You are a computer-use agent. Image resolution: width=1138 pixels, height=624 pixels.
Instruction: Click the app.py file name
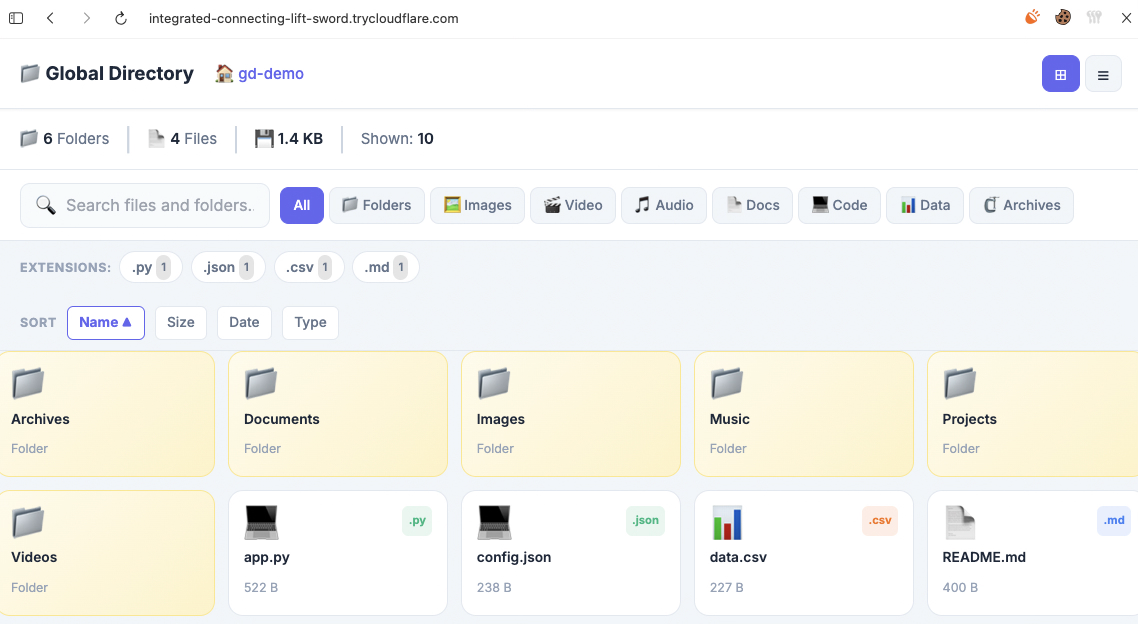coord(266,558)
